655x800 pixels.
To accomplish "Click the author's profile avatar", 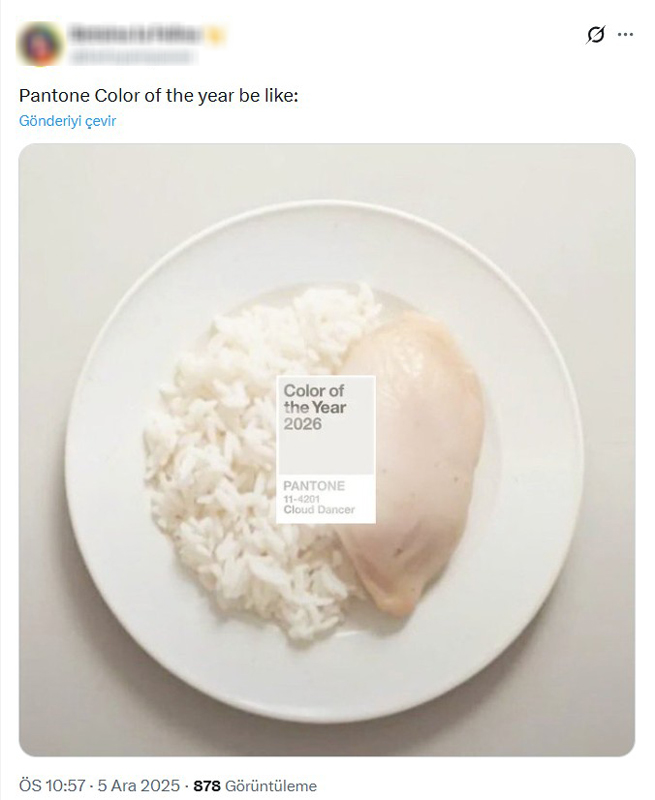I will [x=39, y=44].
